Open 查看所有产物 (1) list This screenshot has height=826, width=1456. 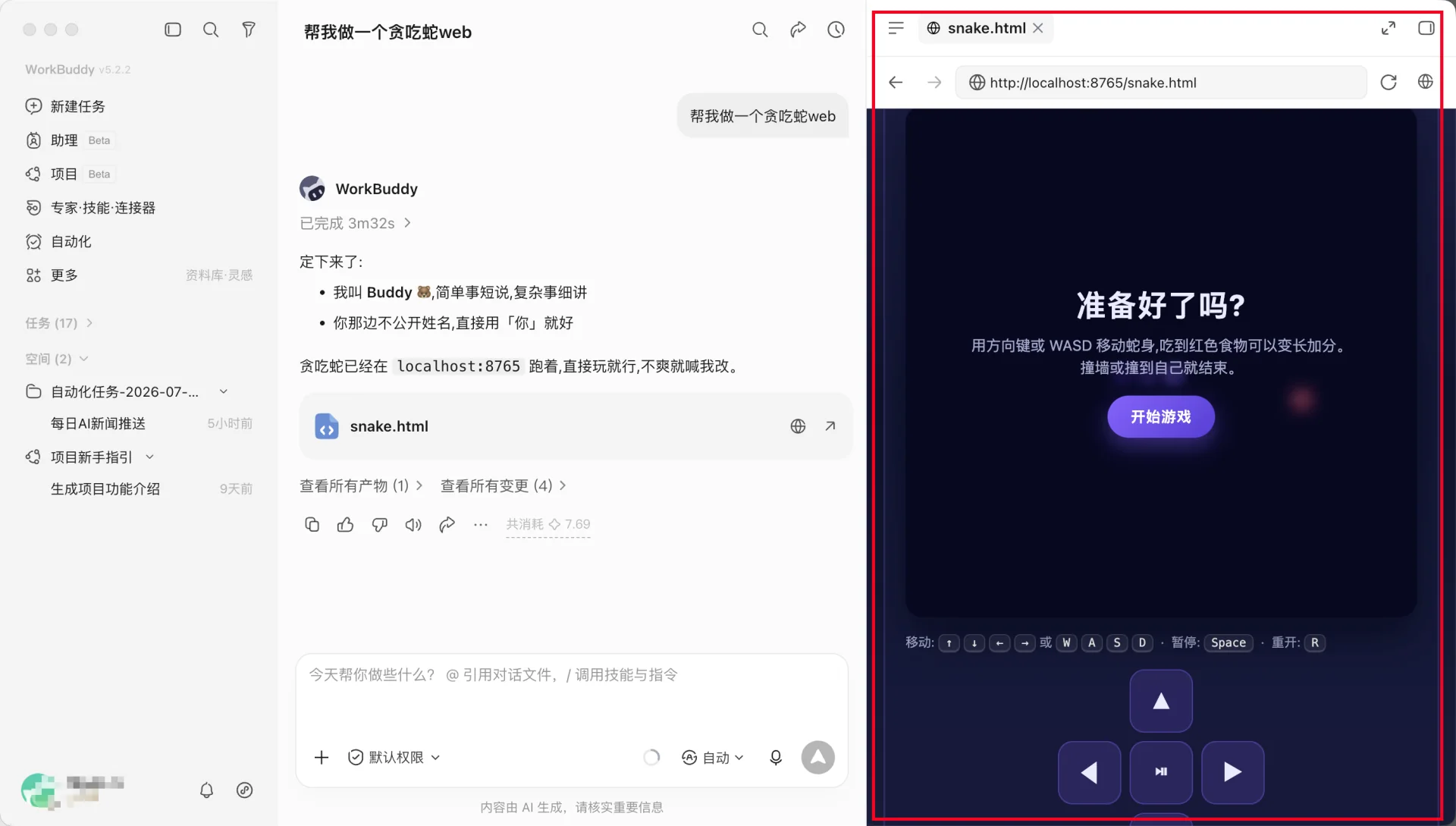coord(361,485)
